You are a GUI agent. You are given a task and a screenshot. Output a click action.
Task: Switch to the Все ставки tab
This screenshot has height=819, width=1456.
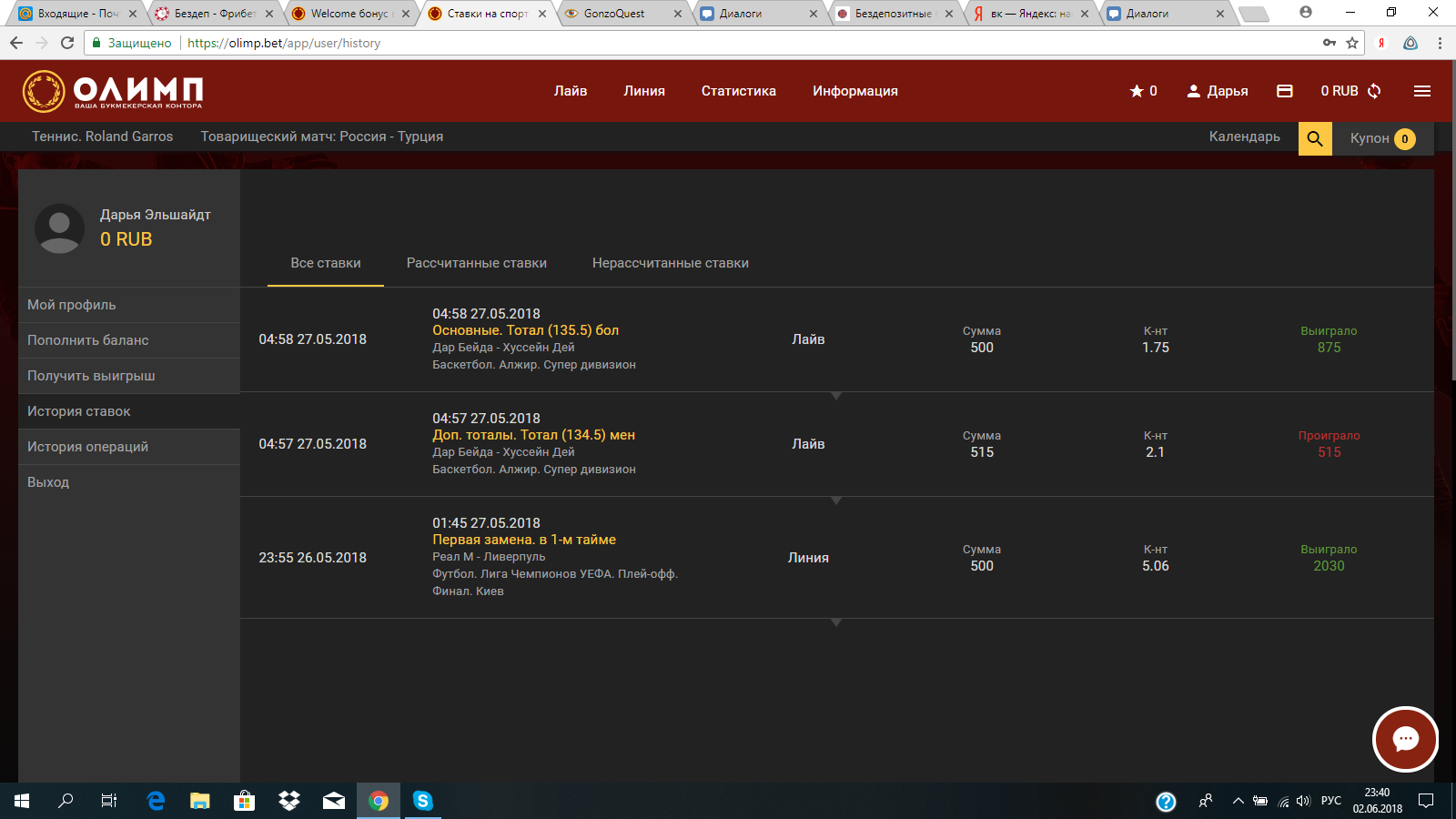coord(326,263)
